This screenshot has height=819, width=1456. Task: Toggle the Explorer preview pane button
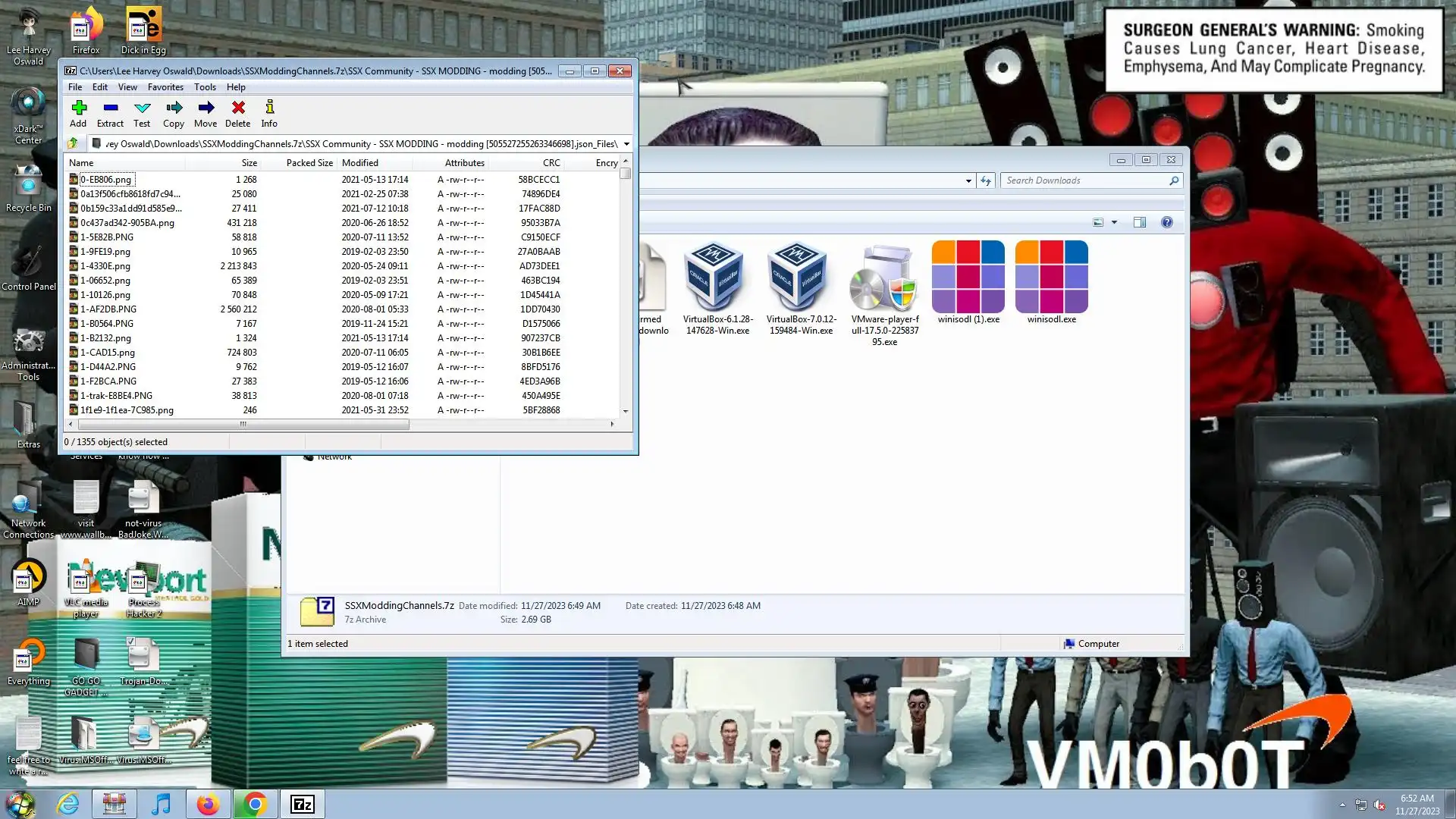pos(1139,222)
